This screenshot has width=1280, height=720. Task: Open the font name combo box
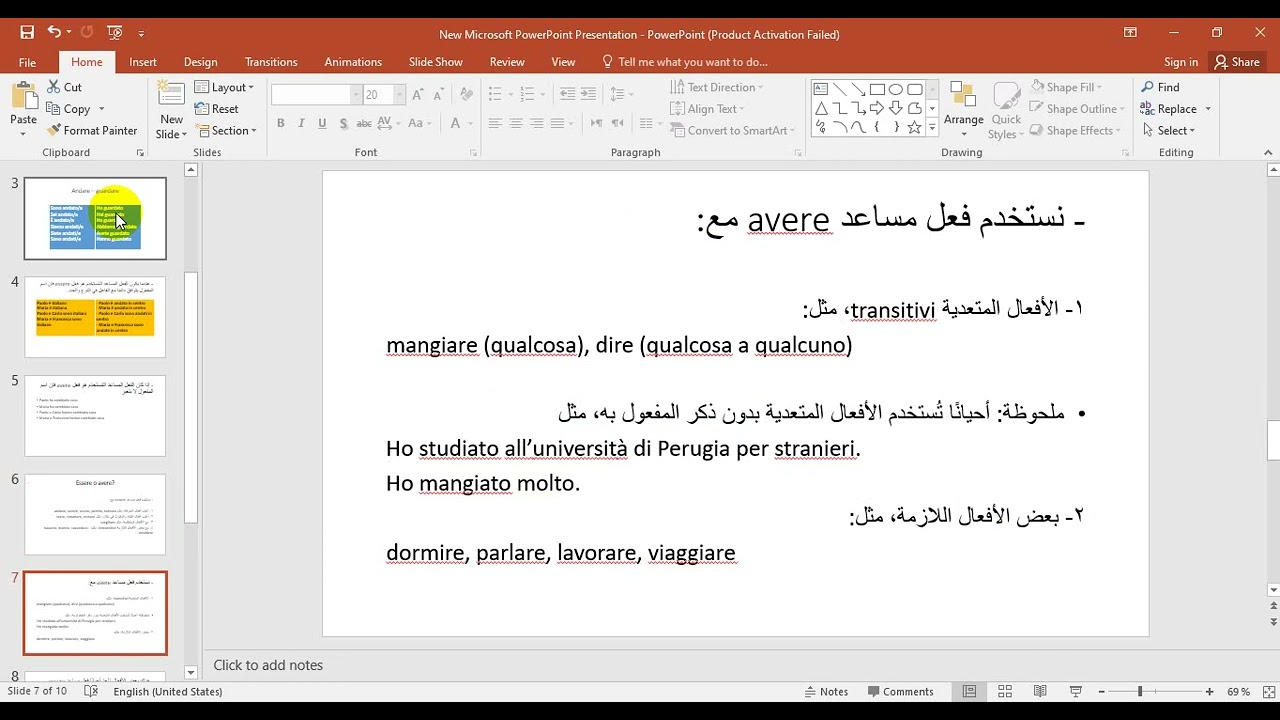tap(316, 94)
